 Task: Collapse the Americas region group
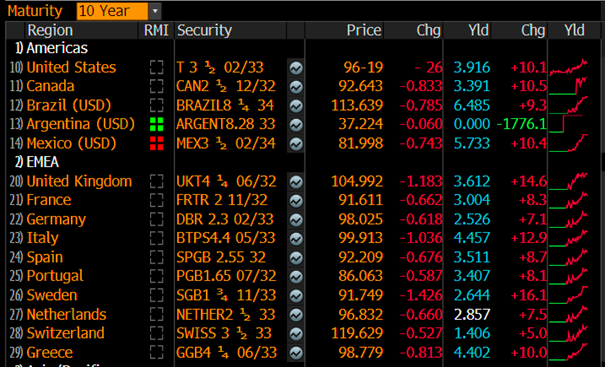51,48
